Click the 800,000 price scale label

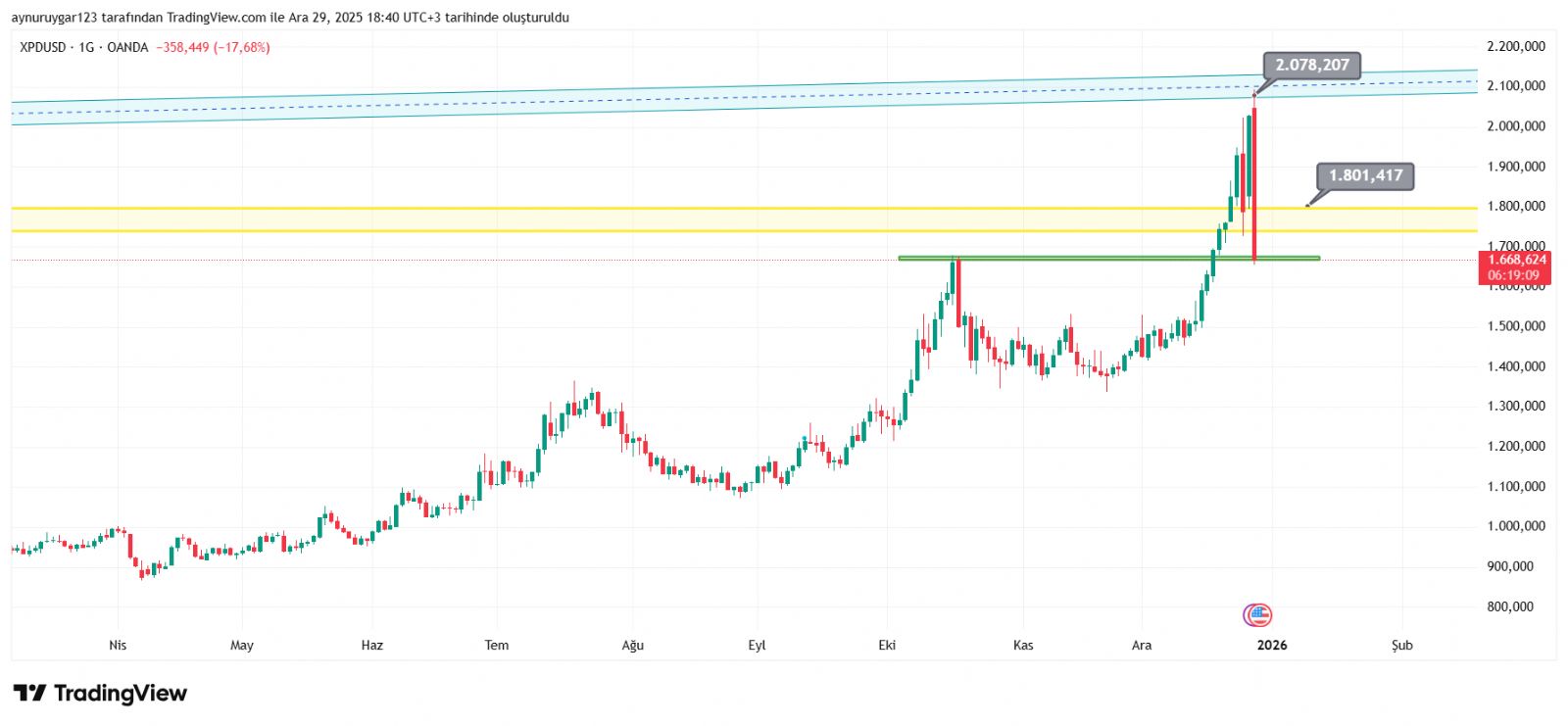(1510, 606)
